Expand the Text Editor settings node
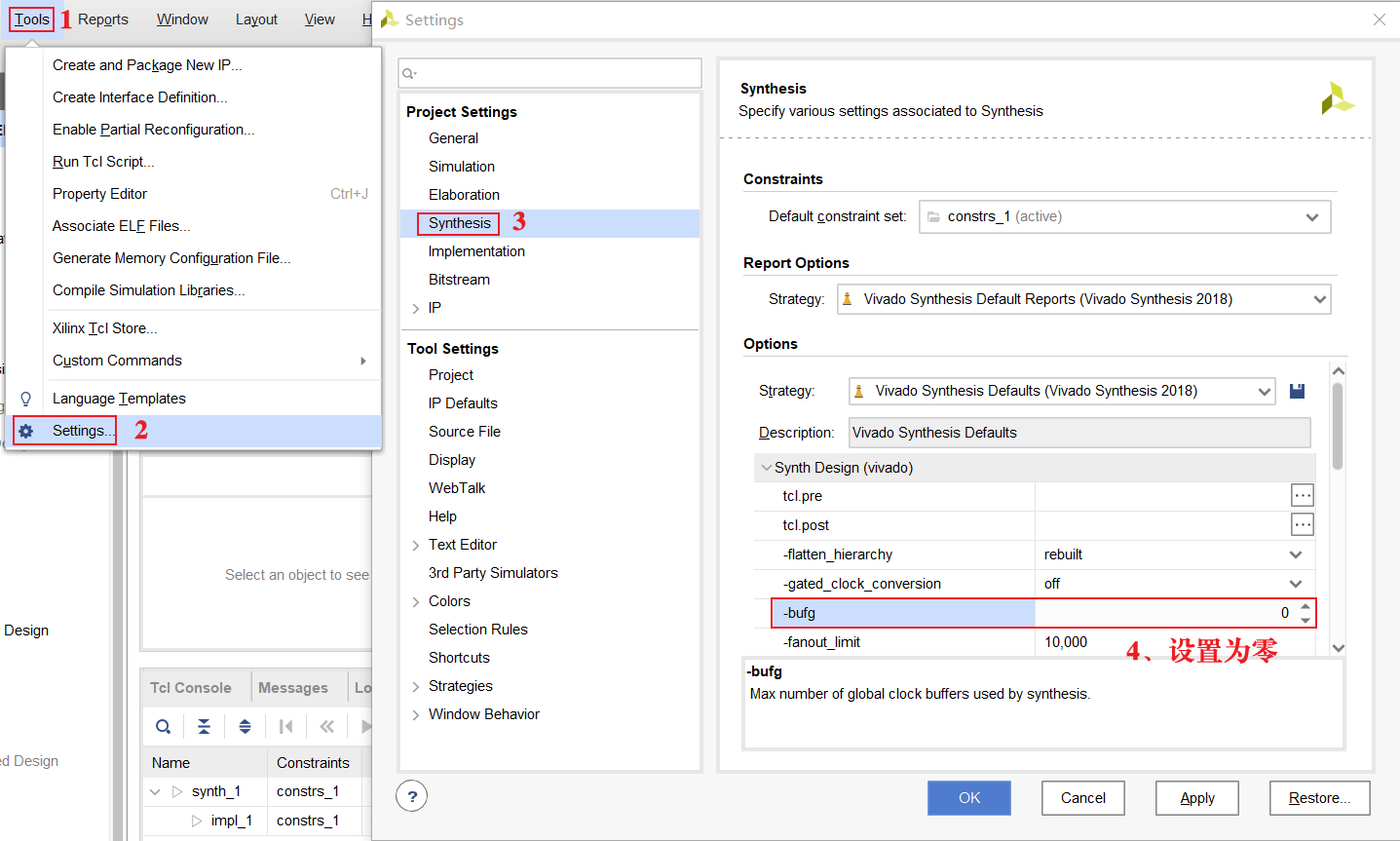This screenshot has width=1400, height=841. click(416, 546)
